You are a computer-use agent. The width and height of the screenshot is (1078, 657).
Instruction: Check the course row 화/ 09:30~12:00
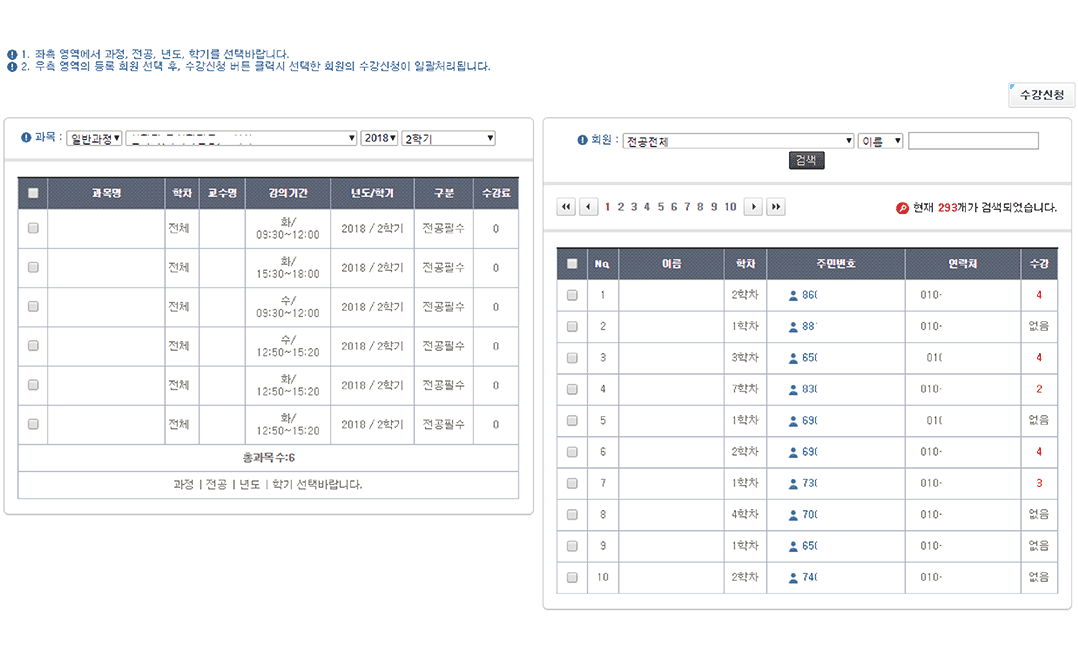33,228
